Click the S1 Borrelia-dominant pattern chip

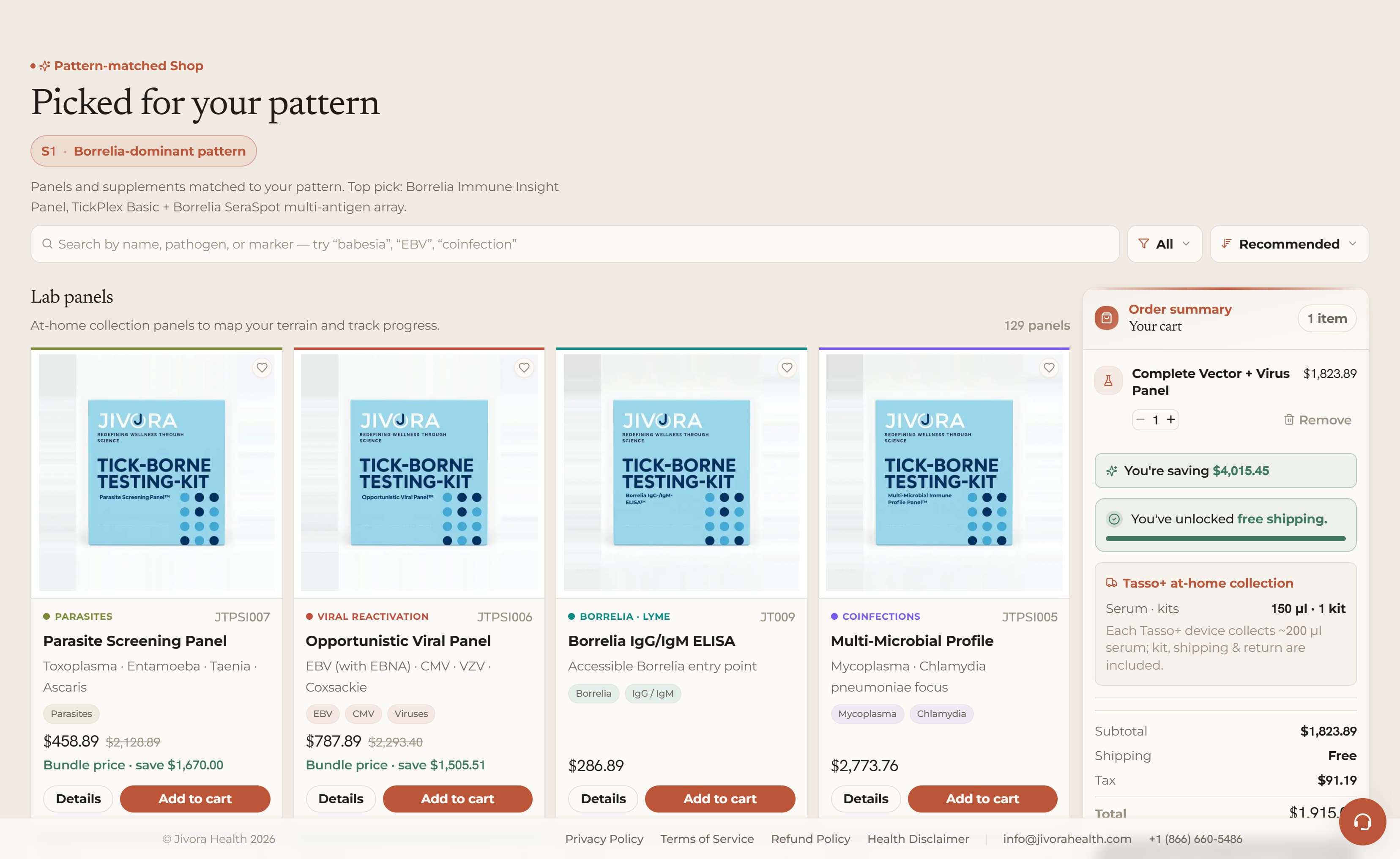144,151
